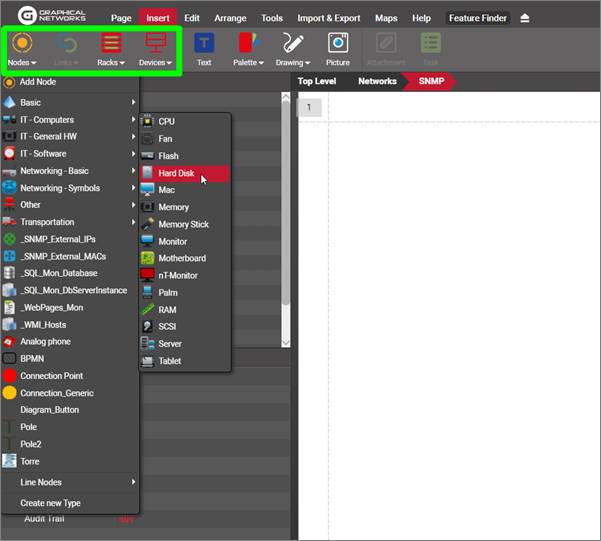Choose Memory node in submenu
601x541 pixels.
185,207
